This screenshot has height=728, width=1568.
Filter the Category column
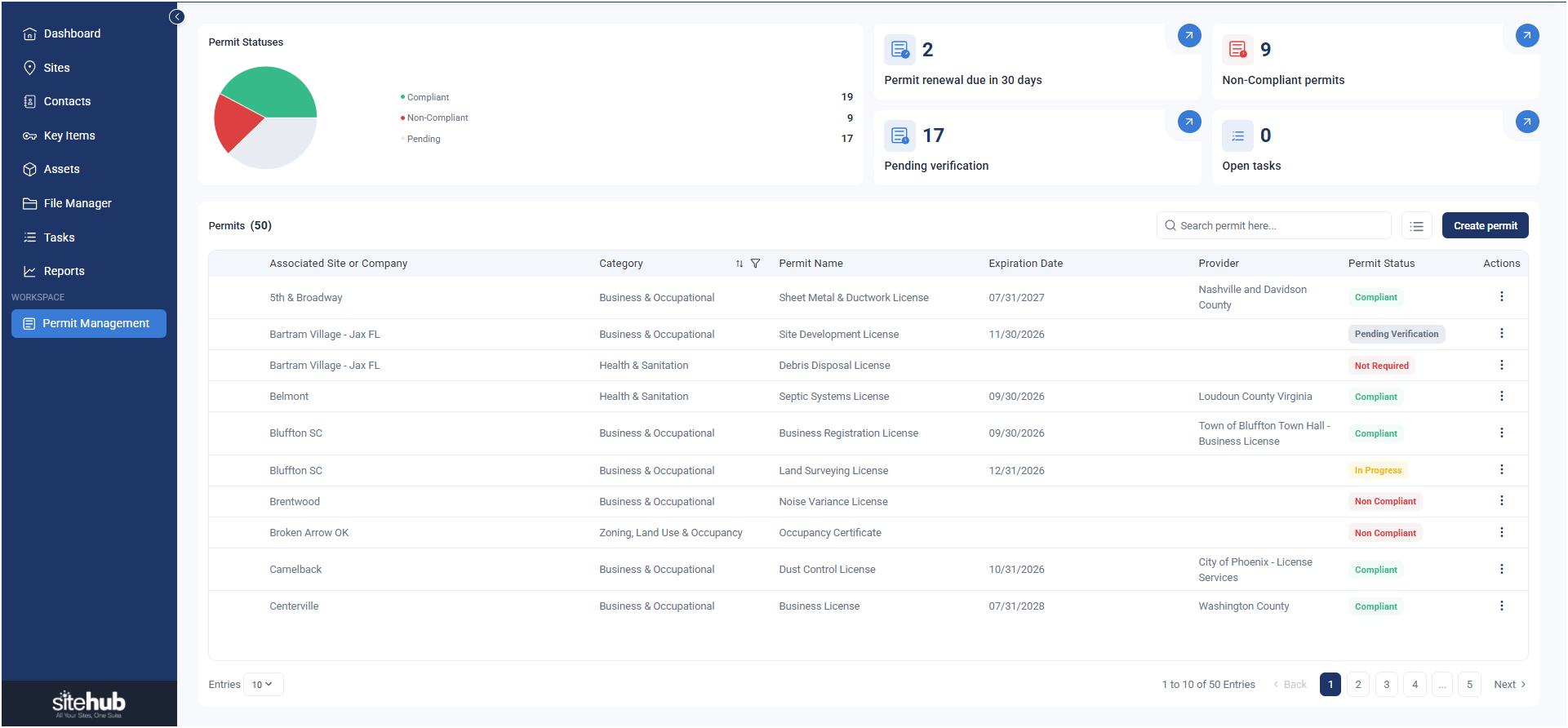755,264
